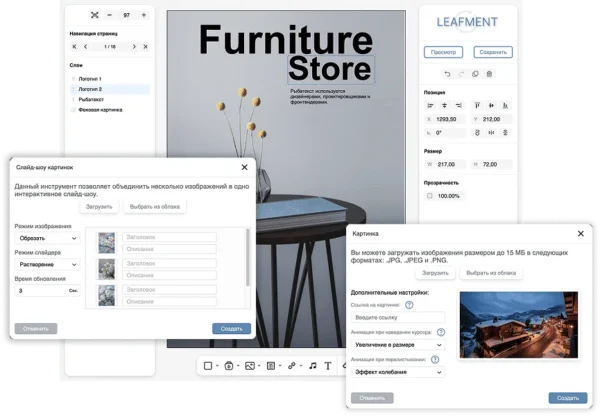Click the undo arrow icon
This screenshot has height=416, width=600.
[446, 74]
